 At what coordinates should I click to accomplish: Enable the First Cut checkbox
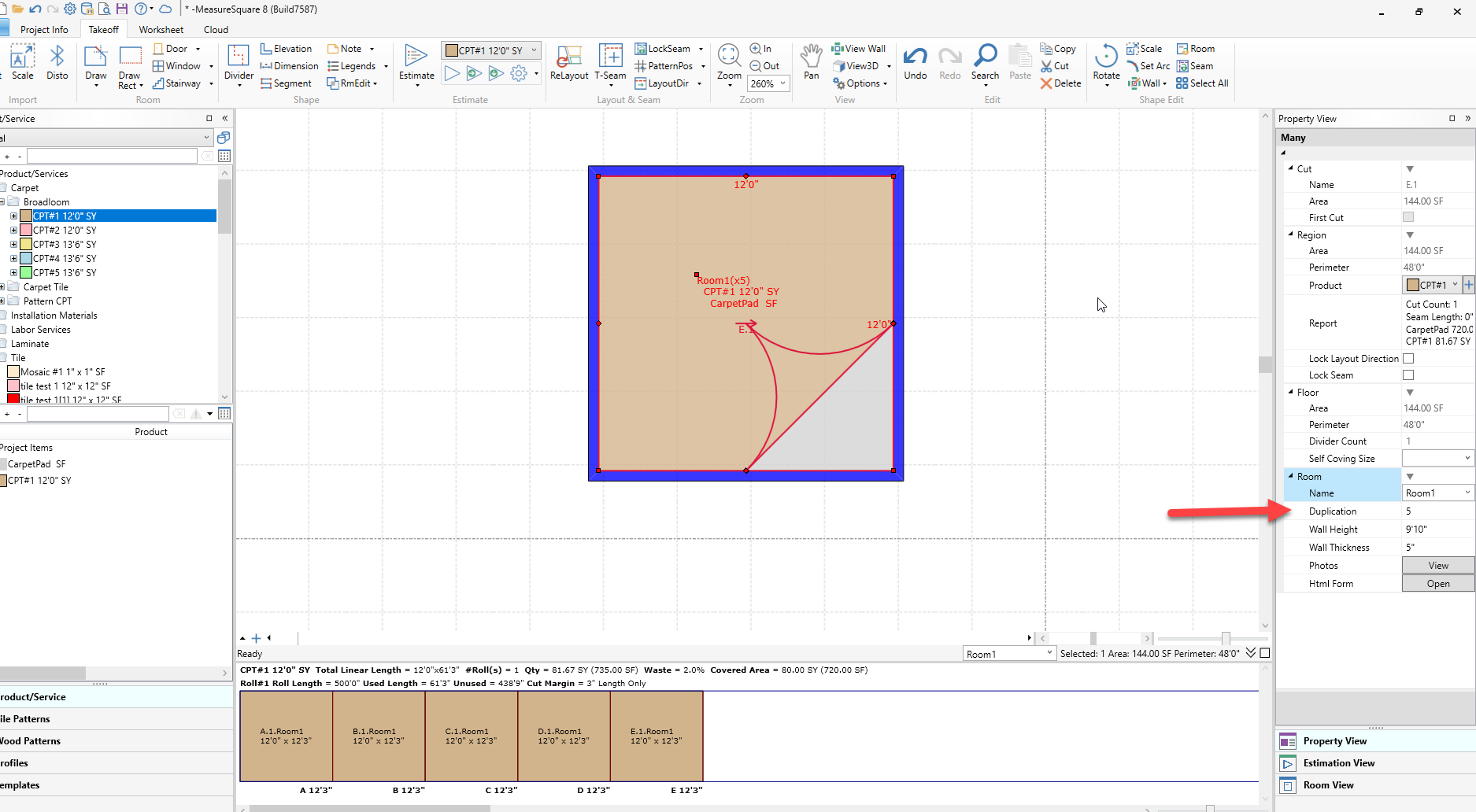point(1408,217)
